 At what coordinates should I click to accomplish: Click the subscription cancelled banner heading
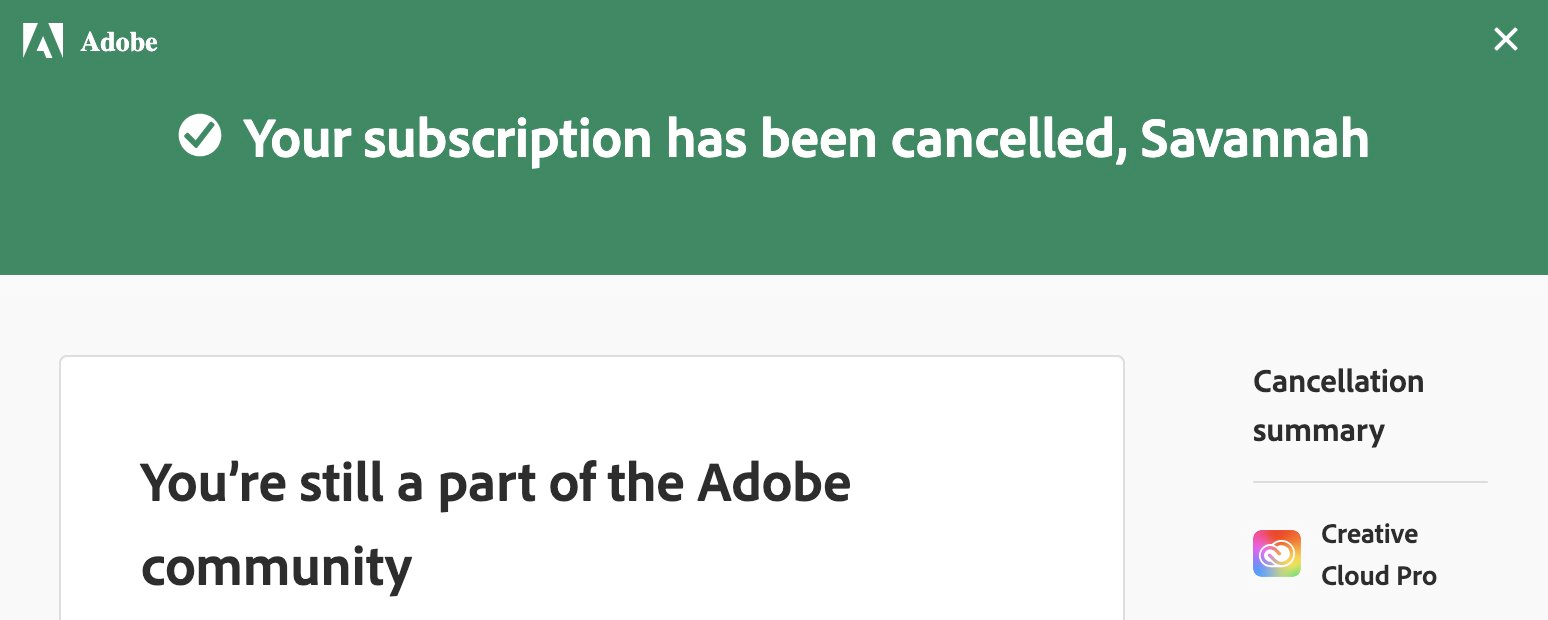(x=805, y=138)
